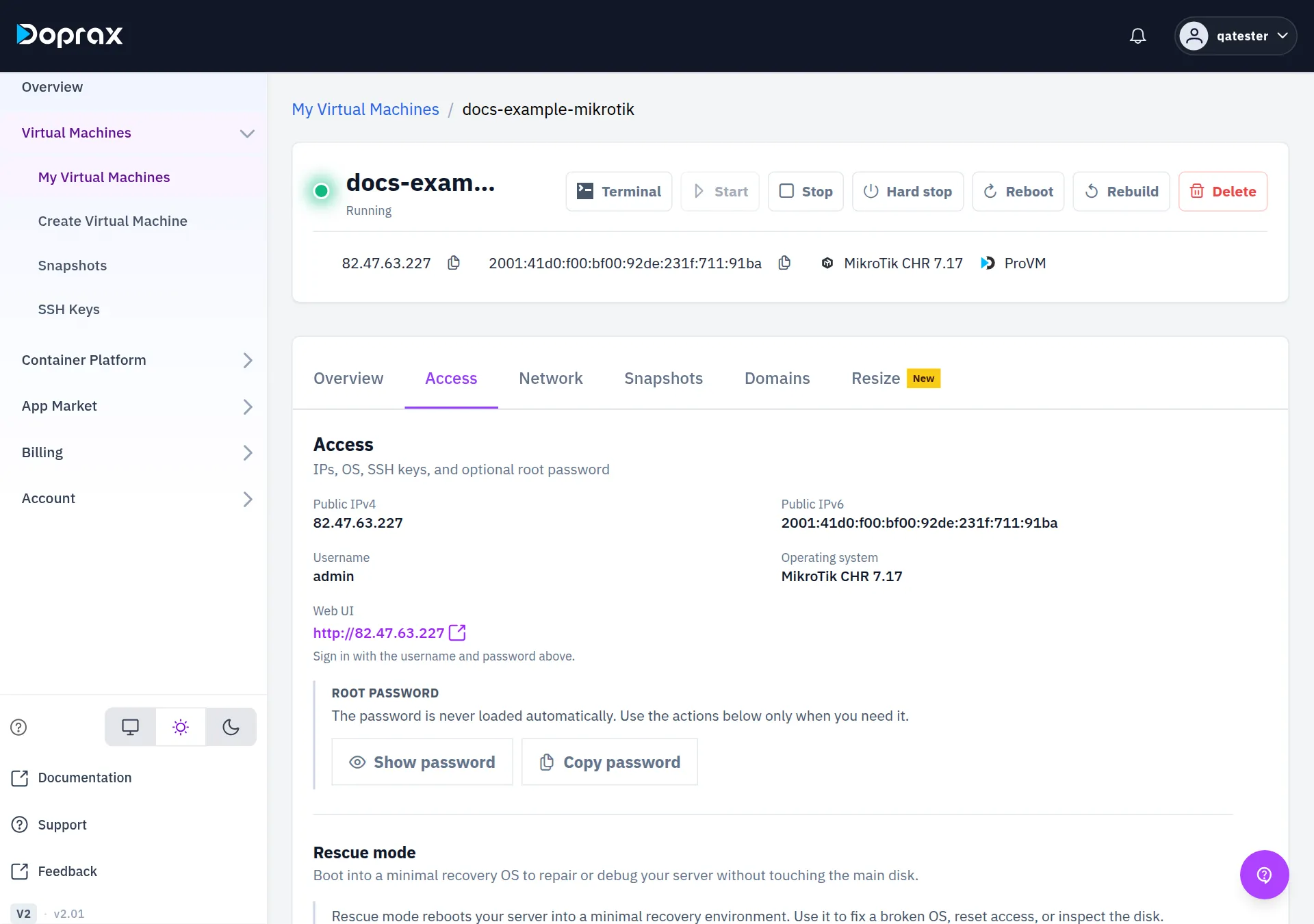Viewport: 1314px width, 924px height.
Task: Expand the Billing menu
Action: pos(248,453)
